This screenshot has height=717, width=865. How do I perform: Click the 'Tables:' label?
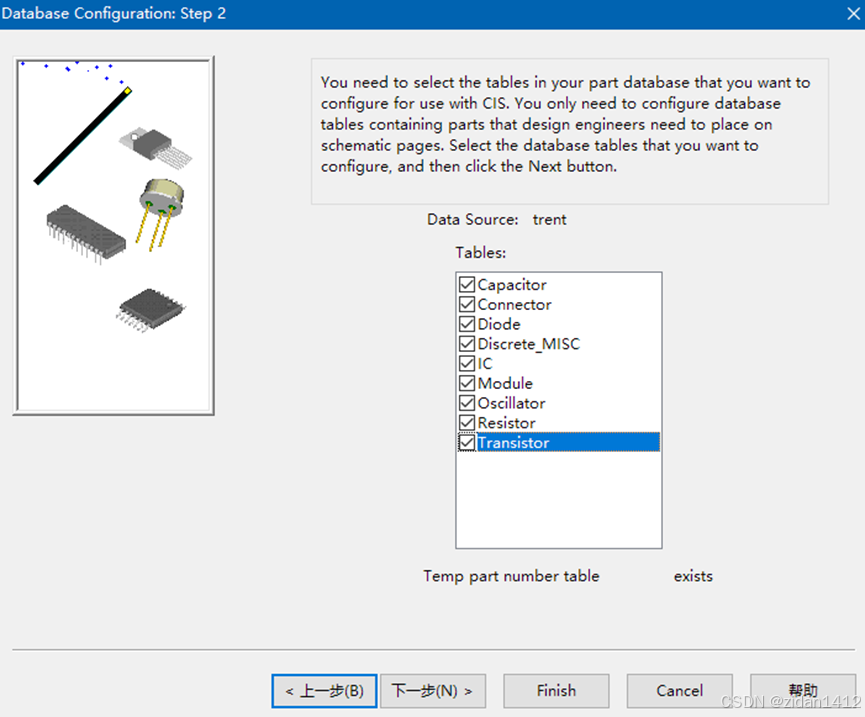[480, 253]
